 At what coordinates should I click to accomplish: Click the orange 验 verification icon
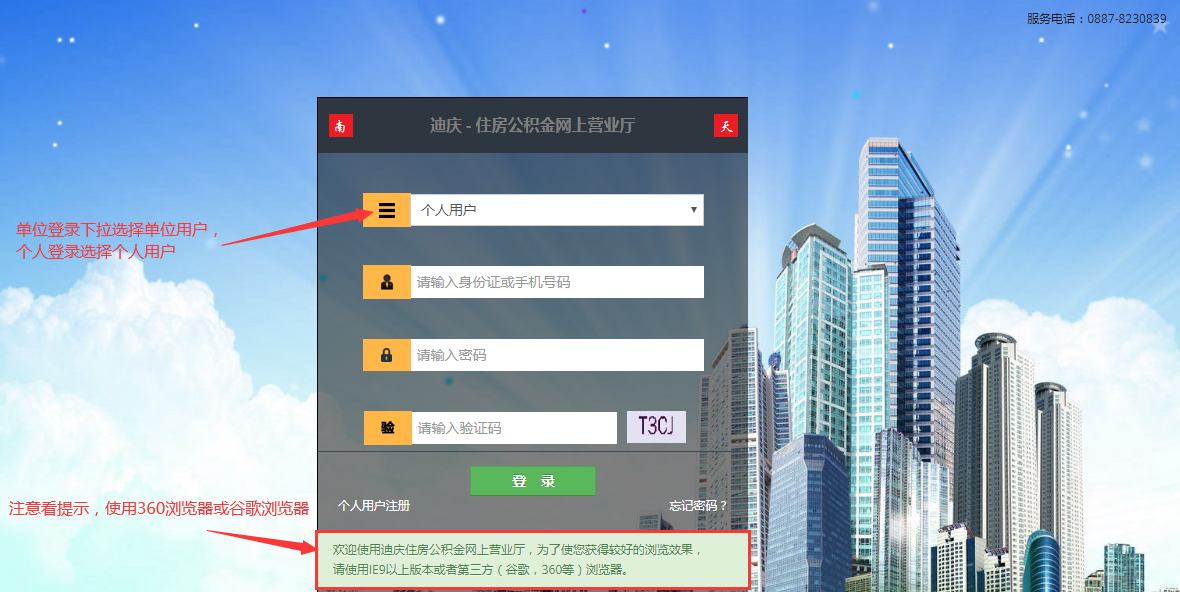388,428
